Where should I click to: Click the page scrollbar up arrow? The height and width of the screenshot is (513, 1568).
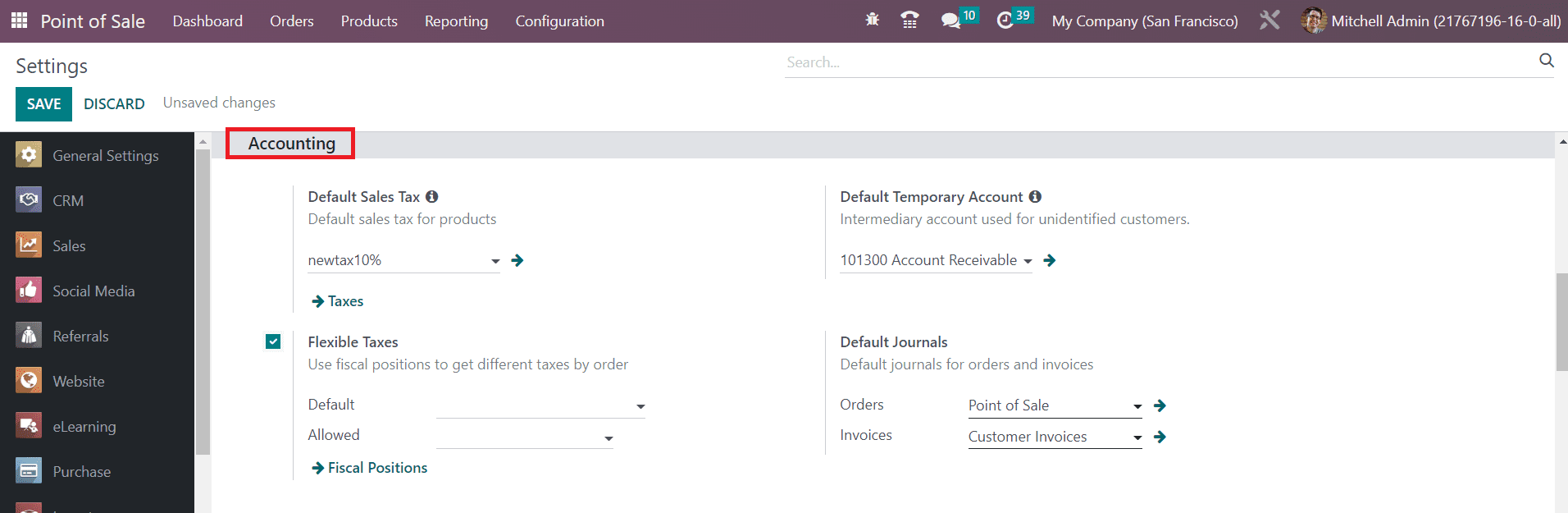[1561, 141]
